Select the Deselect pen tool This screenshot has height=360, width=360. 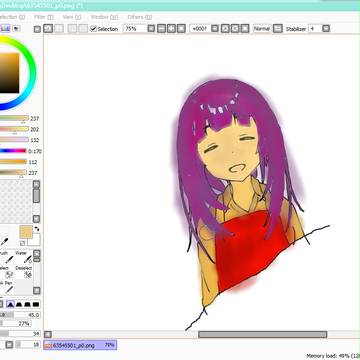24,272
